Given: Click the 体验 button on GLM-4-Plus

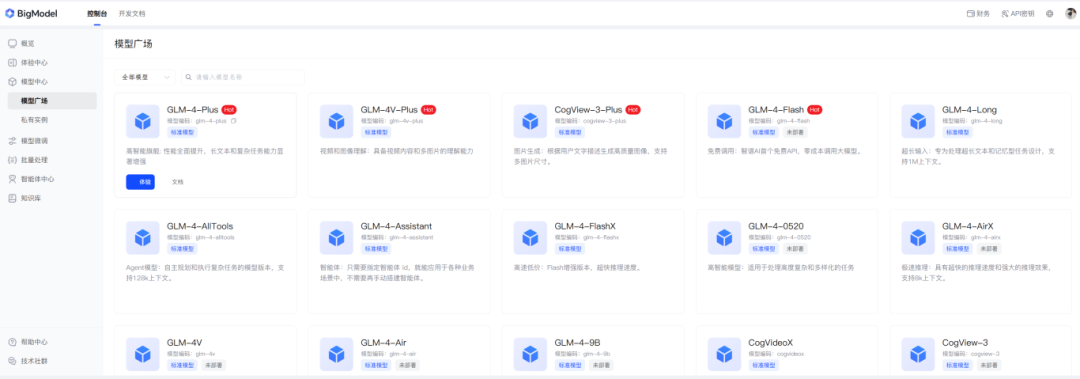Looking at the screenshot, I should point(141,182).
